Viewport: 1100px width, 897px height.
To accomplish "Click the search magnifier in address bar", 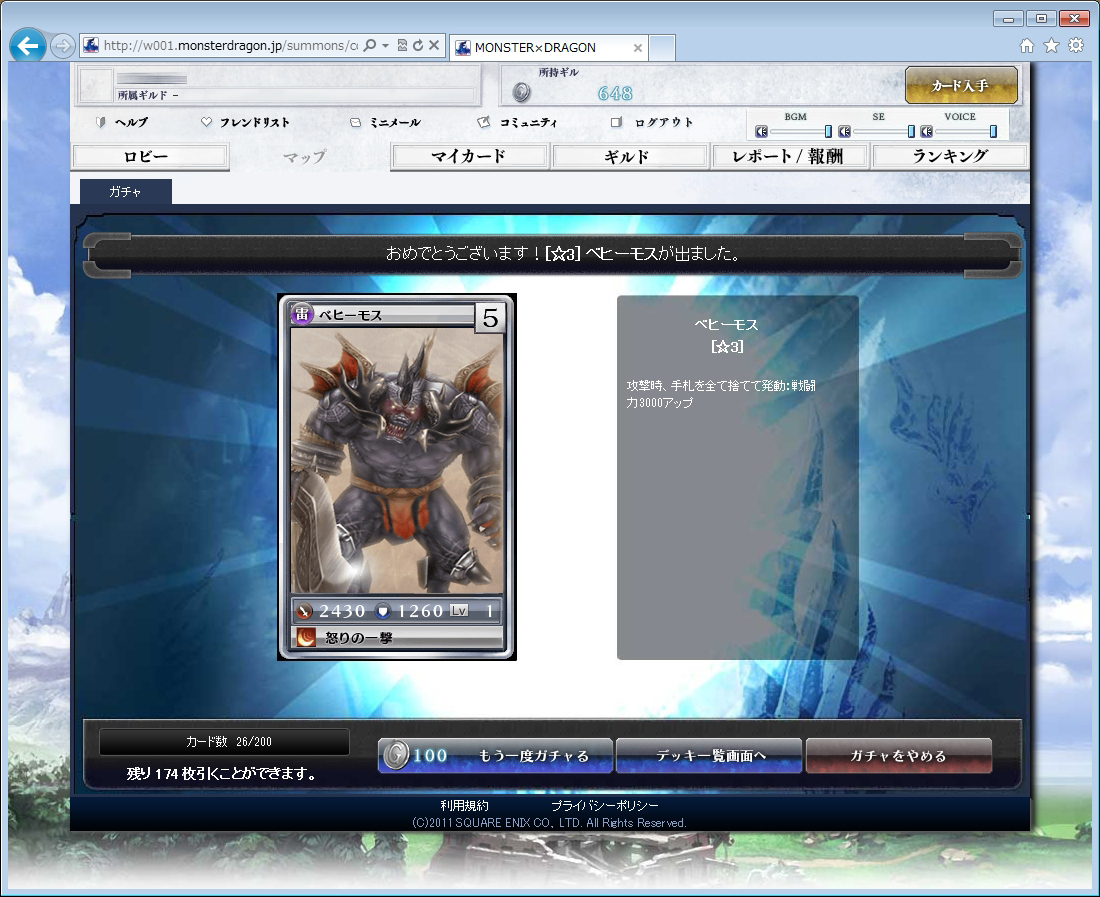I will [x=370, y=46].
